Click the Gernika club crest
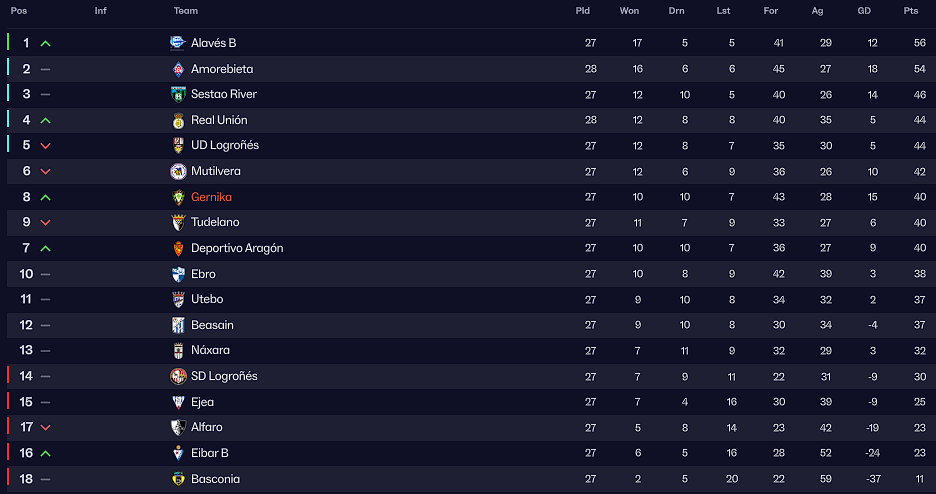Screen dimensions: 936x494 [178, 197]
